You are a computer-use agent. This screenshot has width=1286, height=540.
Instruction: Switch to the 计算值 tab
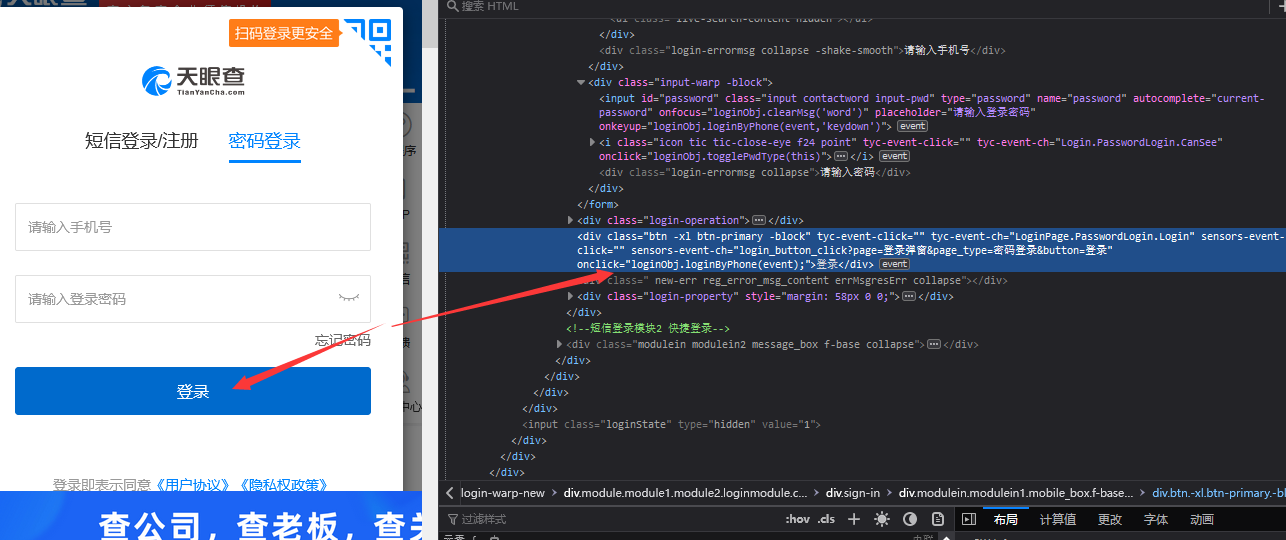coord(1058,520)
